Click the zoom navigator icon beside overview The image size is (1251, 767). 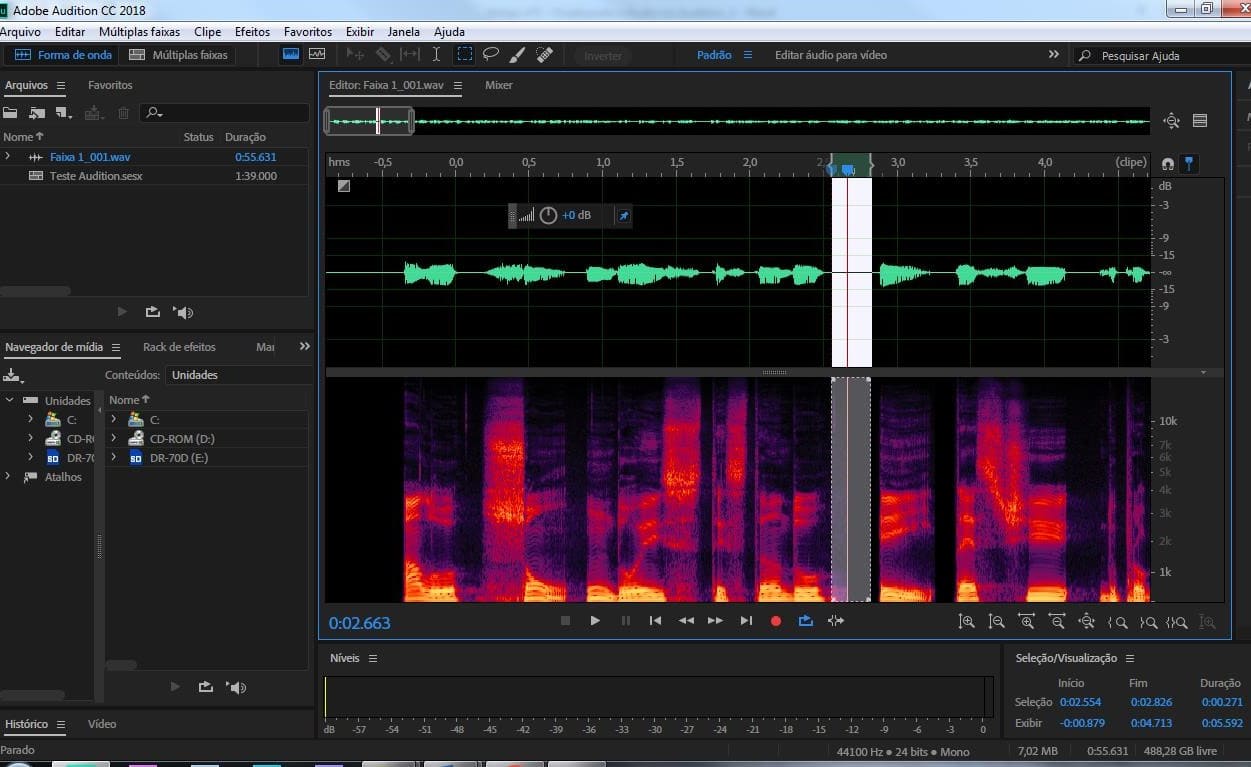pos(1171,121)
